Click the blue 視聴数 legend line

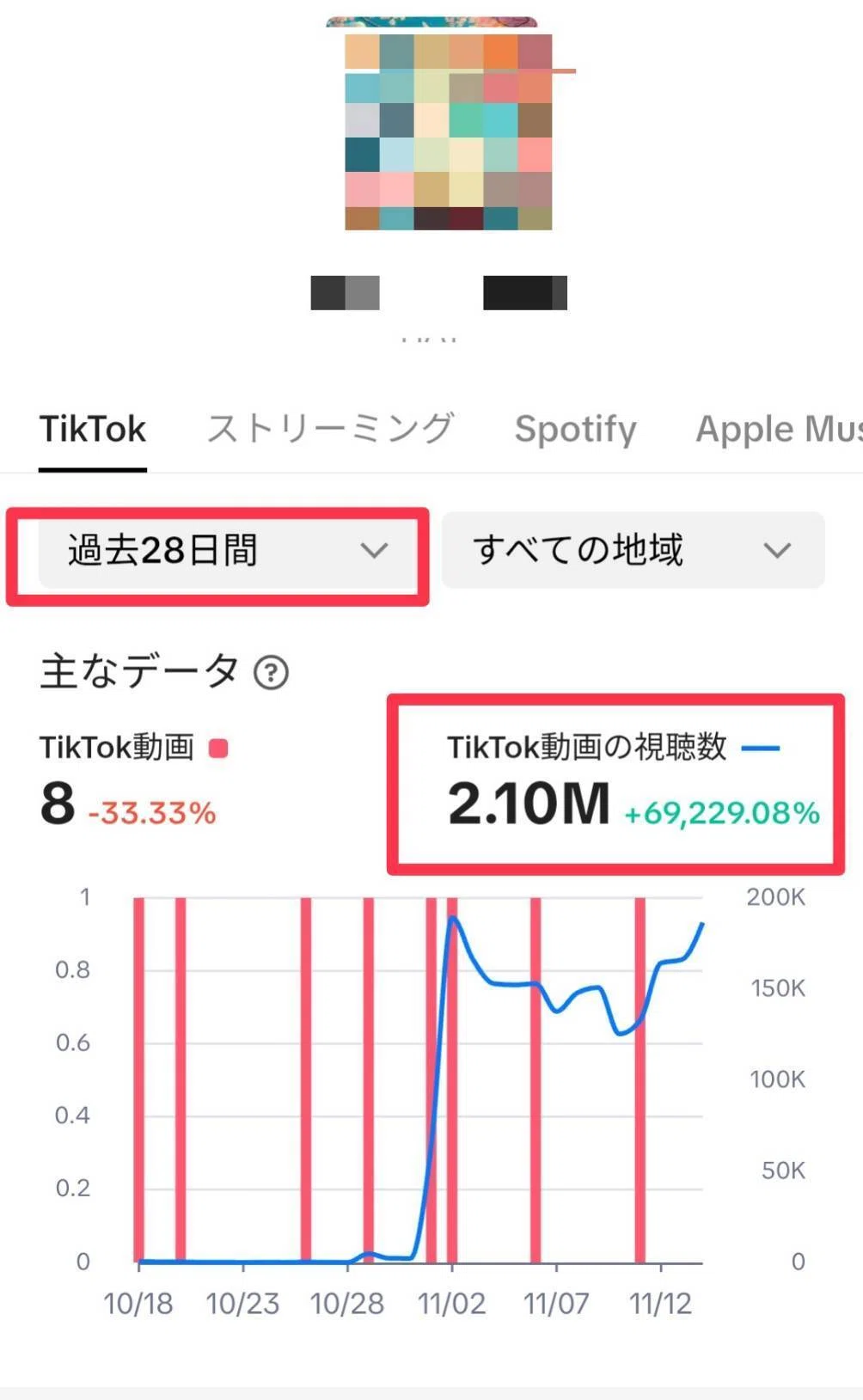[760, 749]
